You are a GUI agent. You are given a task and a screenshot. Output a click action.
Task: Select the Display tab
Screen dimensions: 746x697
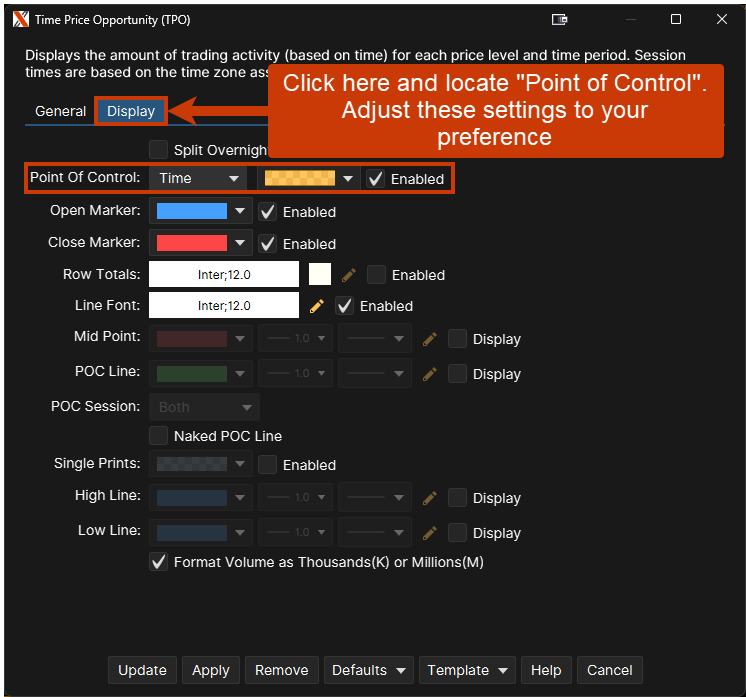click(131, 111)
